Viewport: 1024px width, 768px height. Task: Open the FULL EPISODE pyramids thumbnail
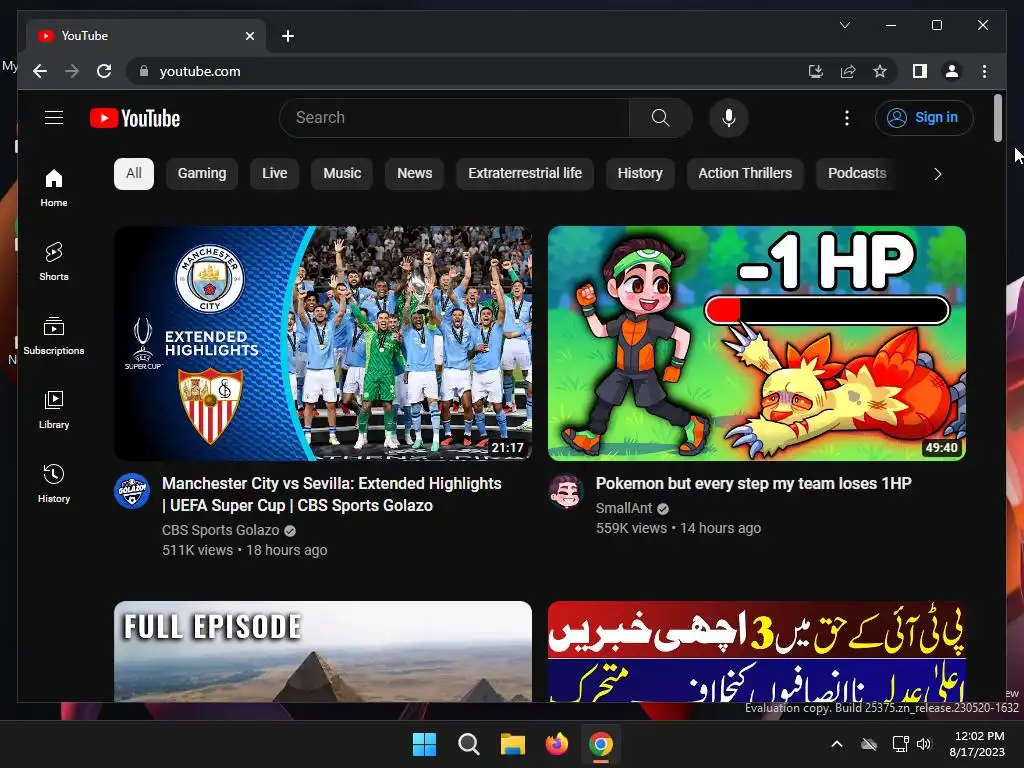(x=323, y=651)
